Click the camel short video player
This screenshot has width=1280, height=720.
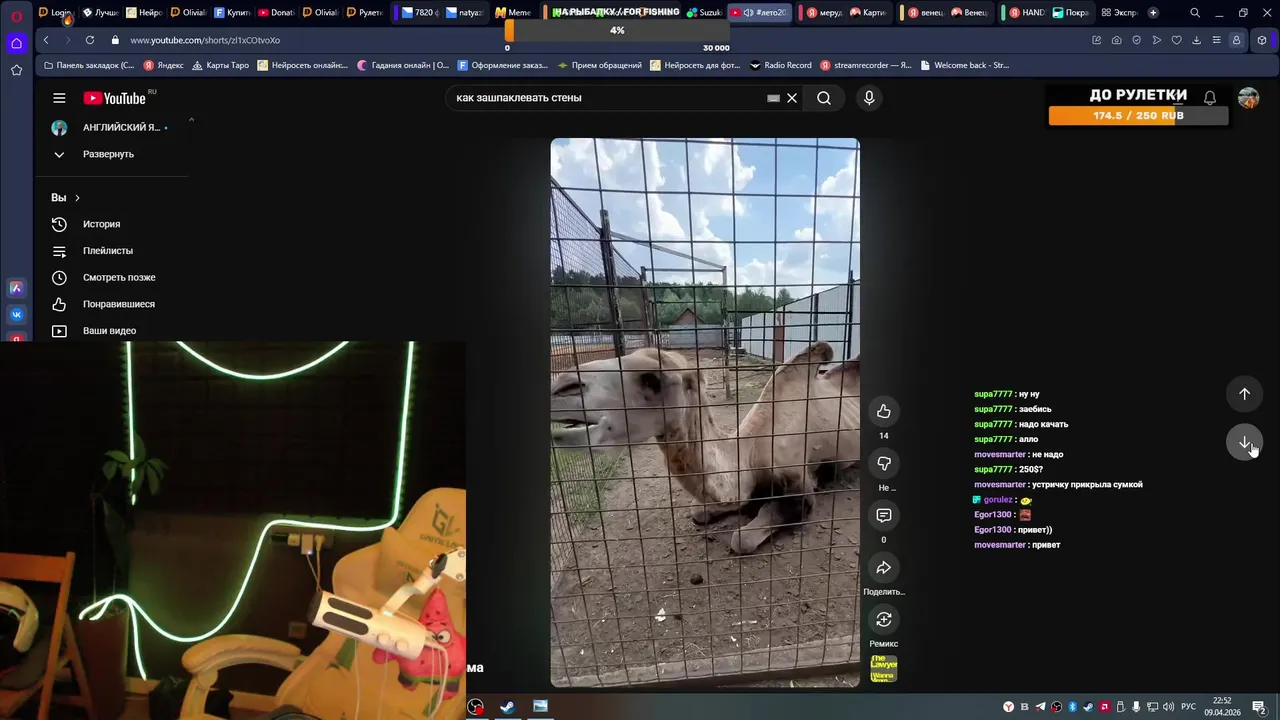(x=705, y=412)
